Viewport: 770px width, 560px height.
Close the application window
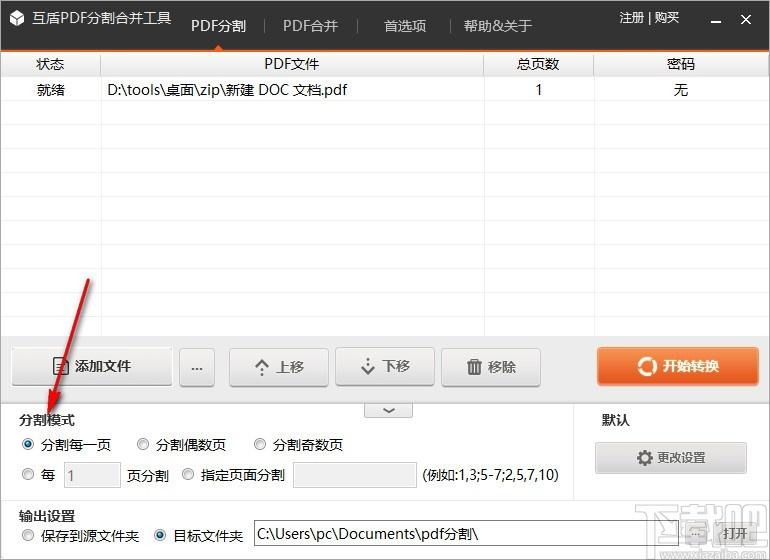[x=746, y=20]
